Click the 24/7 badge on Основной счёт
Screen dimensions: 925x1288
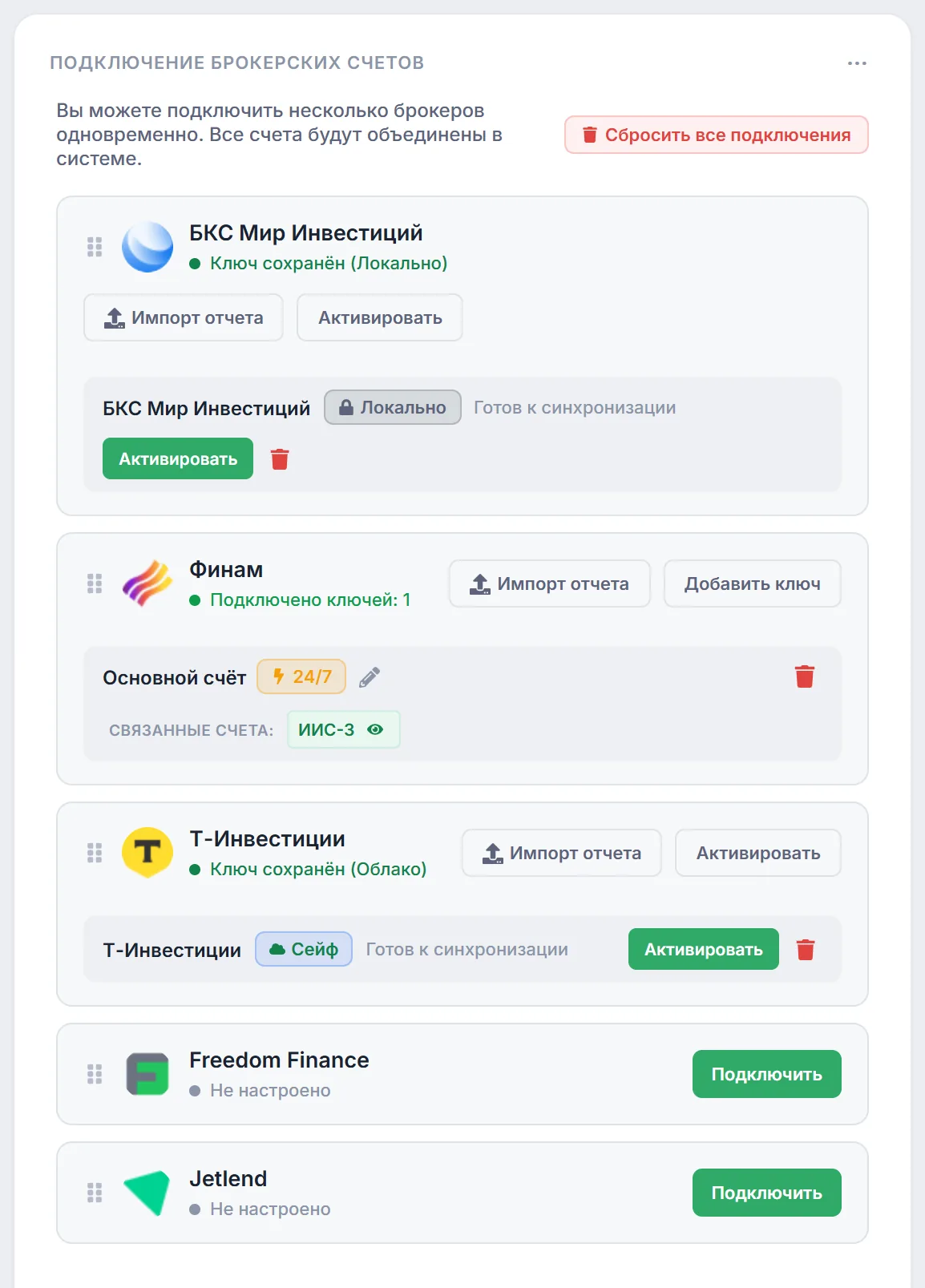(301, 676)
